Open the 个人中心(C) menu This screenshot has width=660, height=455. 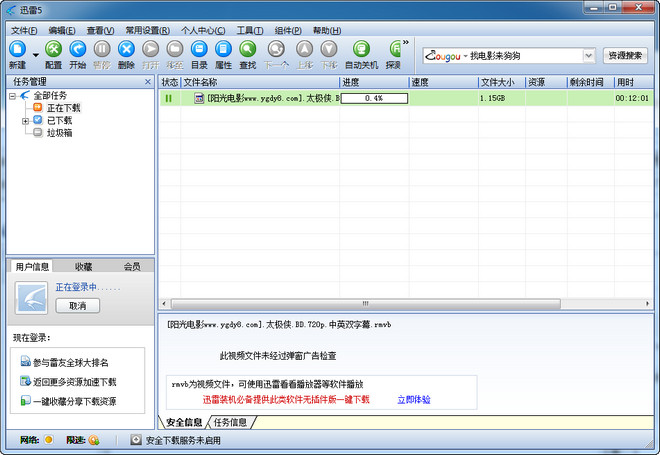coord(203,31)
